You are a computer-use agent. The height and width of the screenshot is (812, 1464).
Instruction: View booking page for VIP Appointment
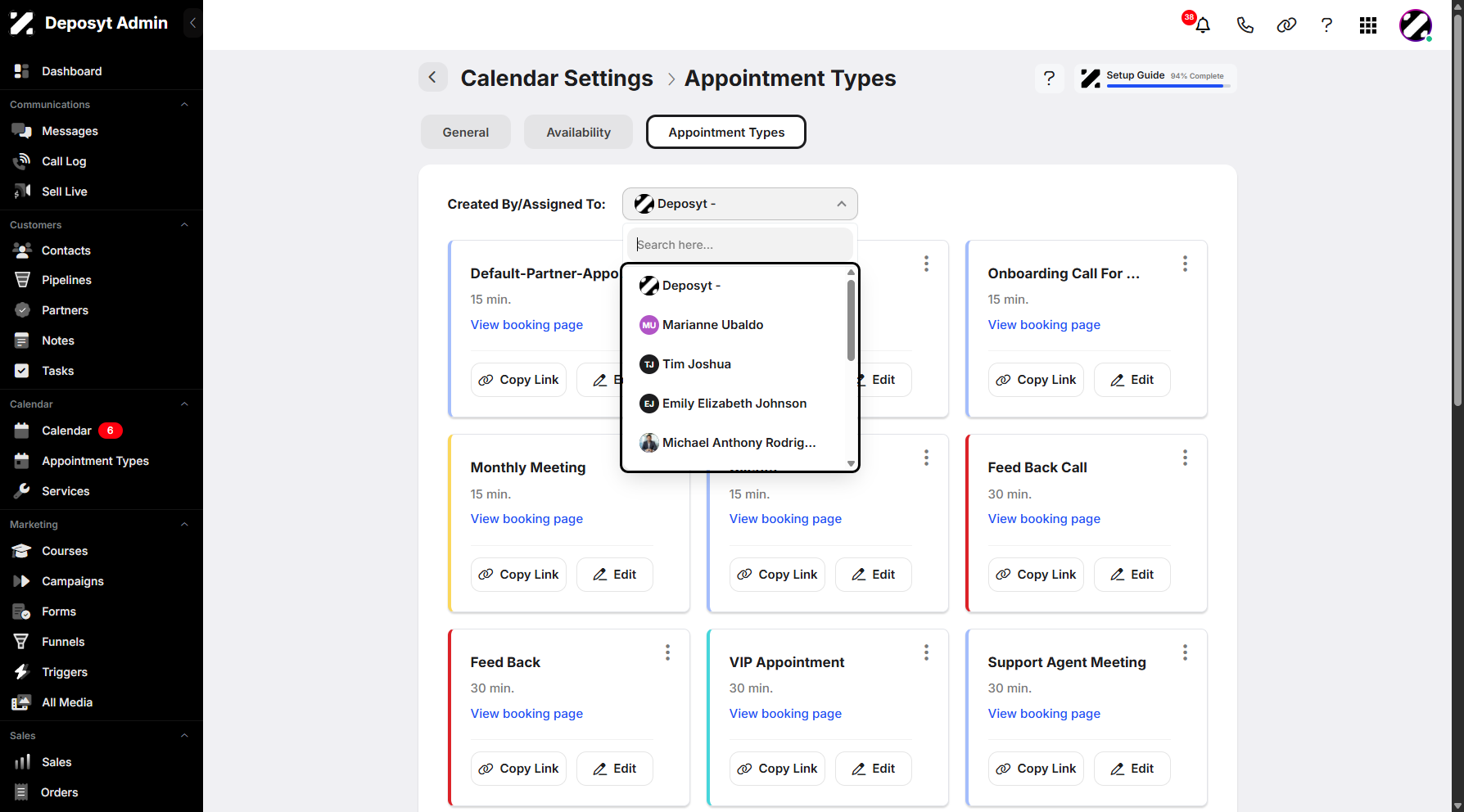[x=785, y=714]
